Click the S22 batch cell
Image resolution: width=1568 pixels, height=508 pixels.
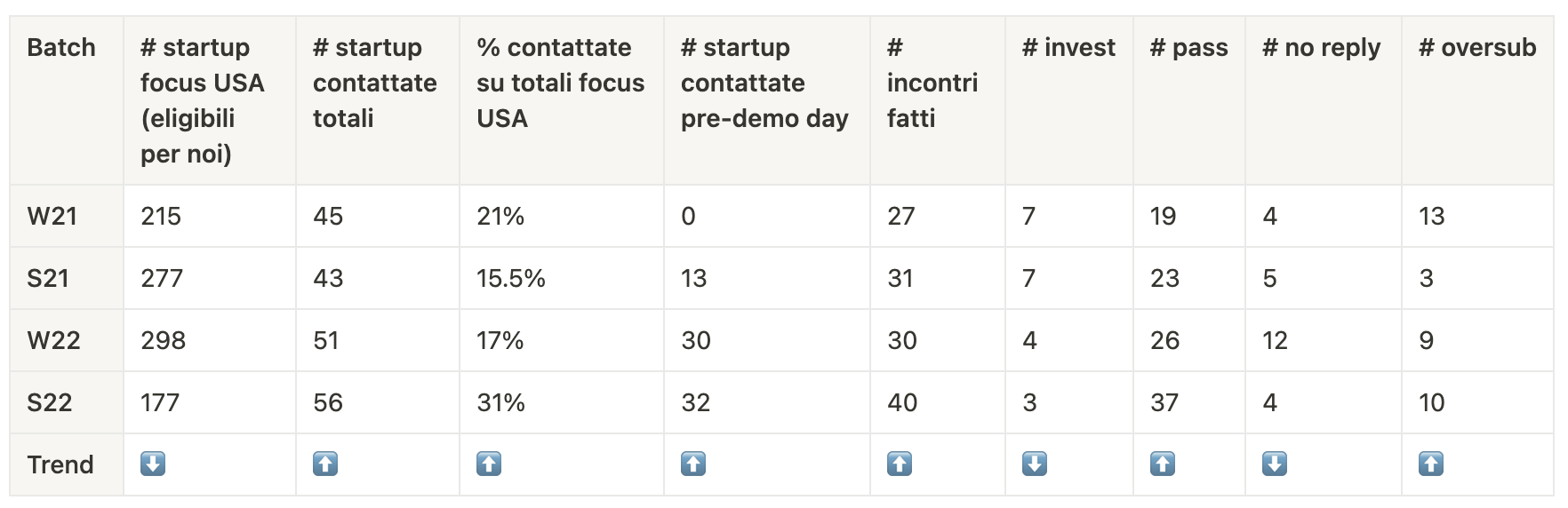[49, 402]
